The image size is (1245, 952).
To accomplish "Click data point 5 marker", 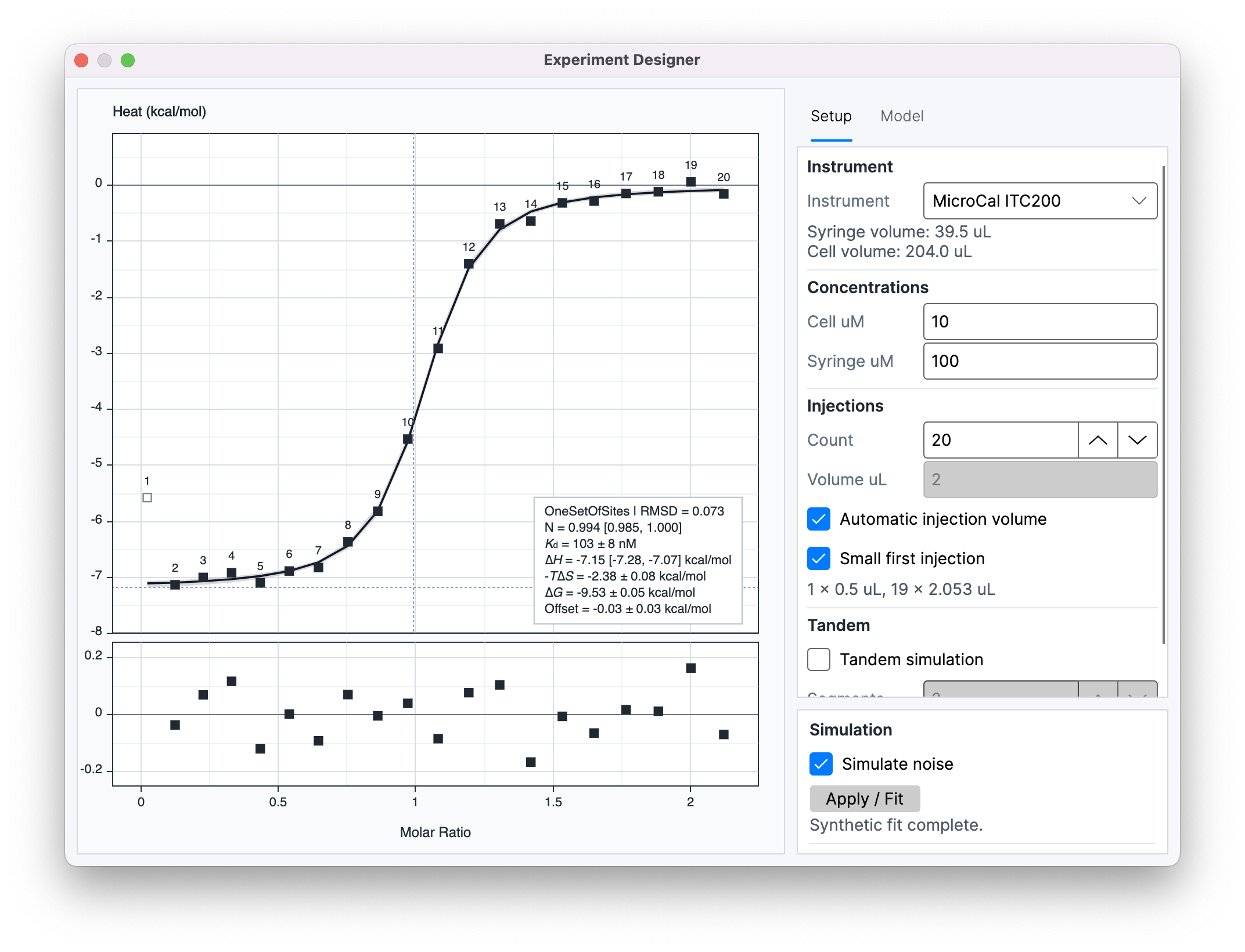I will [x=260, y=582].
